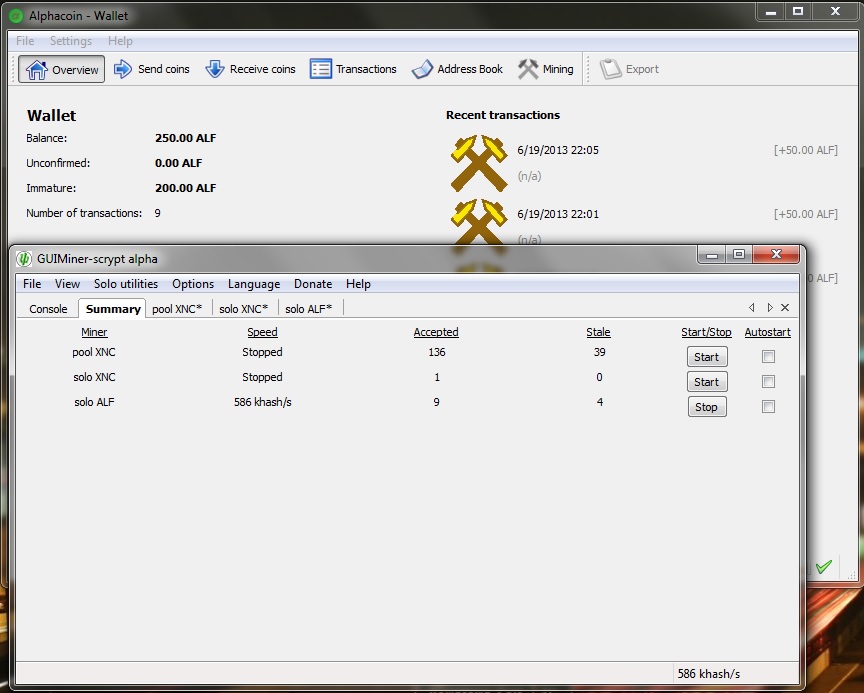This screenshot has height=693, width=864.
Task: Open the GUIMiner View menu
Action: (67, 284)
